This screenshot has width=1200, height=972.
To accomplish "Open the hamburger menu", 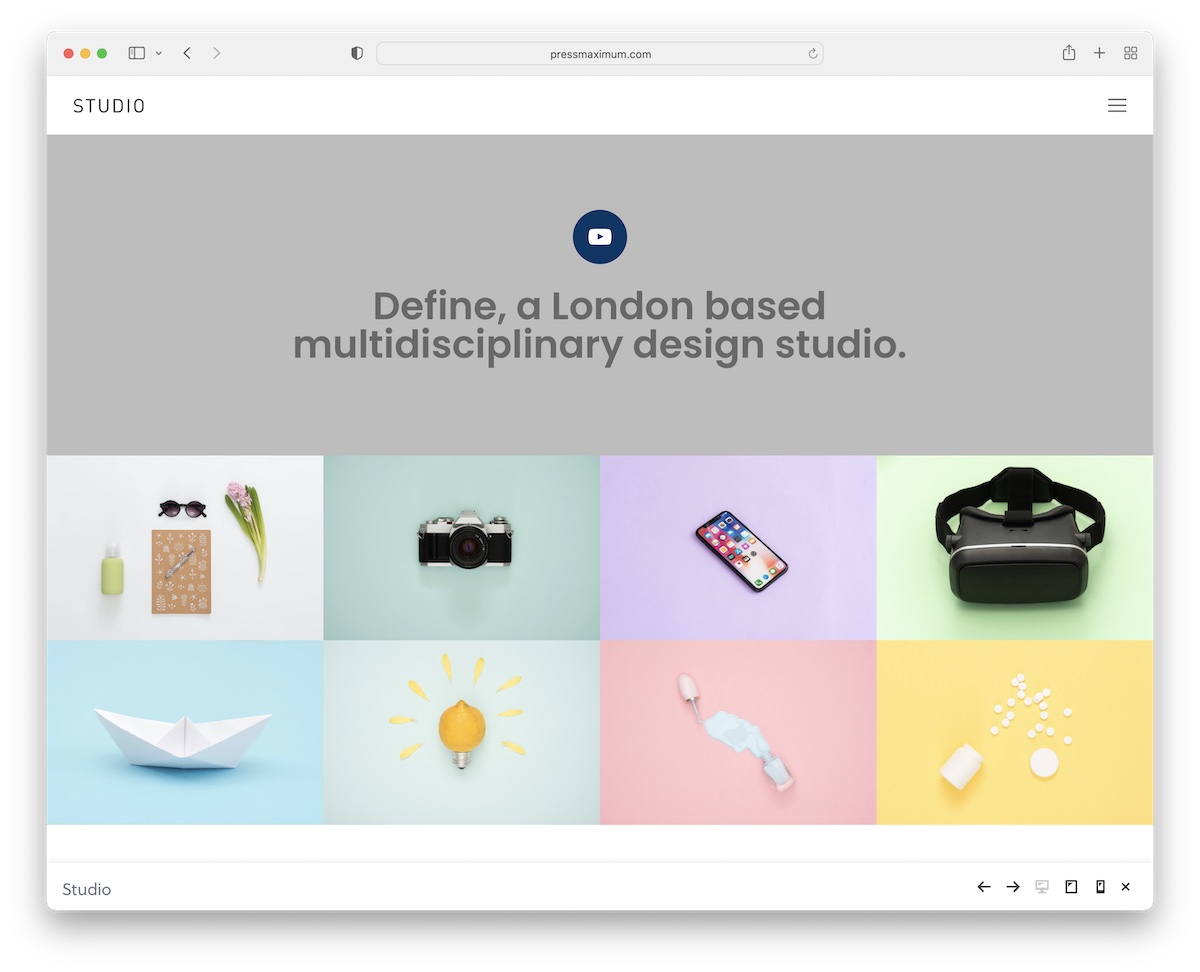I will (x=1117, y=105).
